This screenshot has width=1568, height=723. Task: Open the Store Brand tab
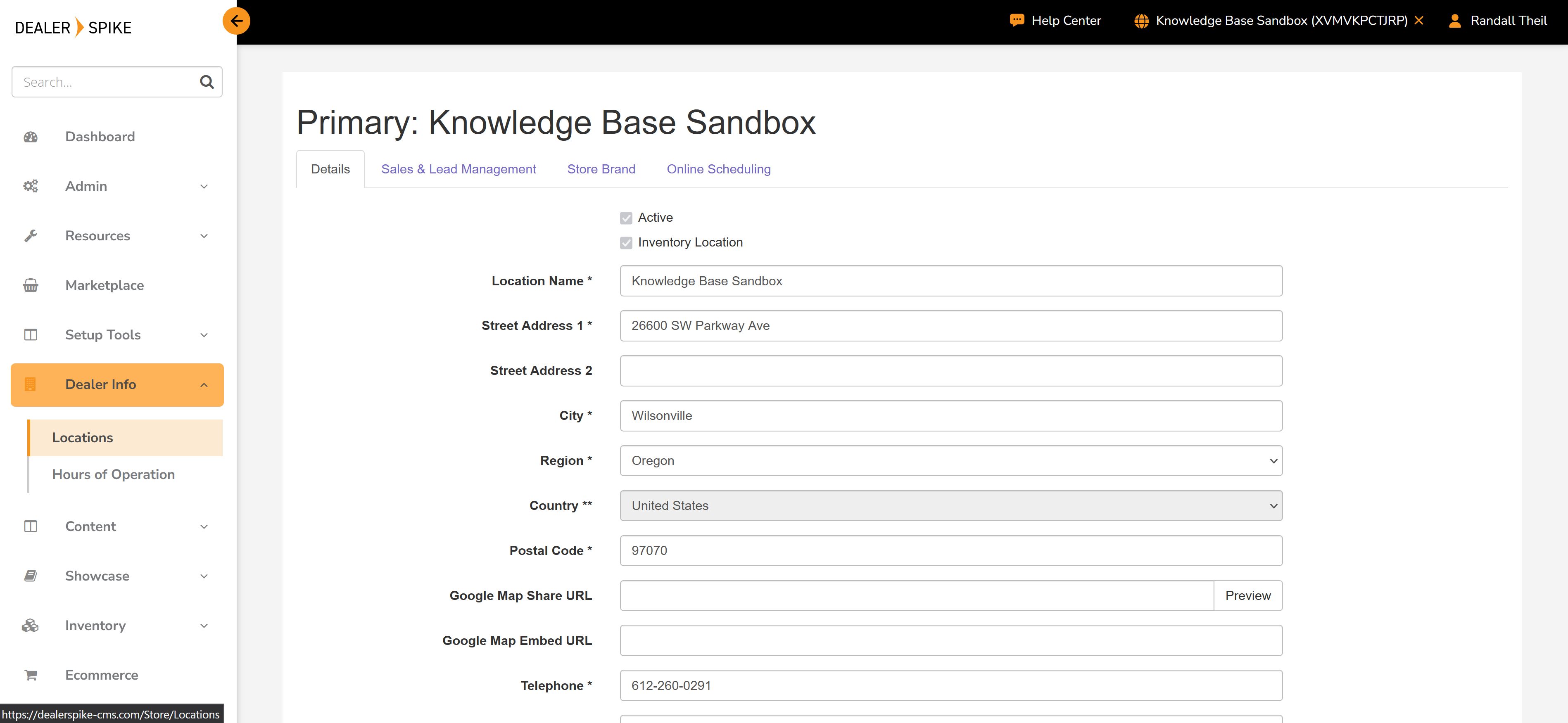(601, 169)
